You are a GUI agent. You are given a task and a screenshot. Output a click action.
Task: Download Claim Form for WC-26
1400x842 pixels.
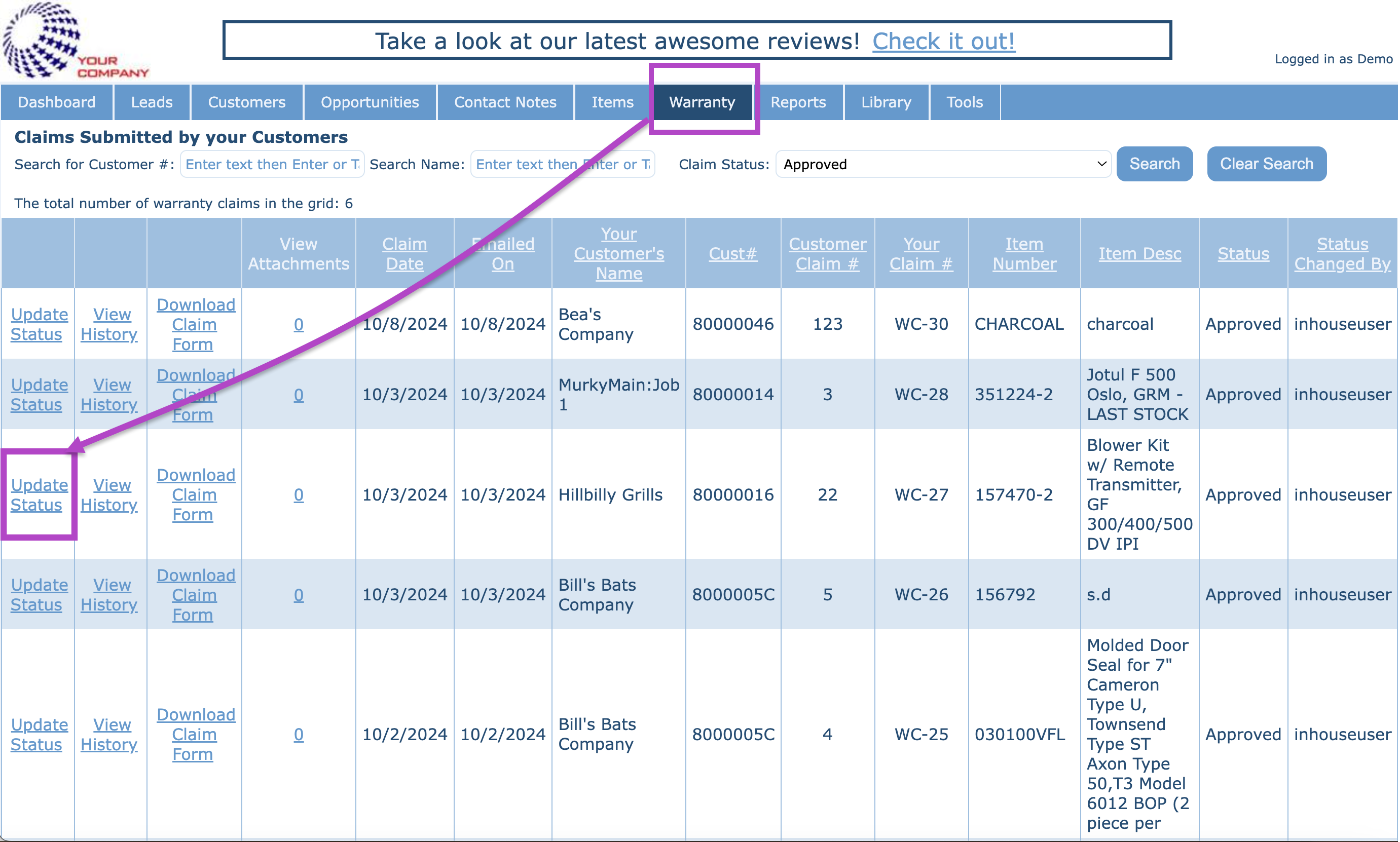[195, 595]
